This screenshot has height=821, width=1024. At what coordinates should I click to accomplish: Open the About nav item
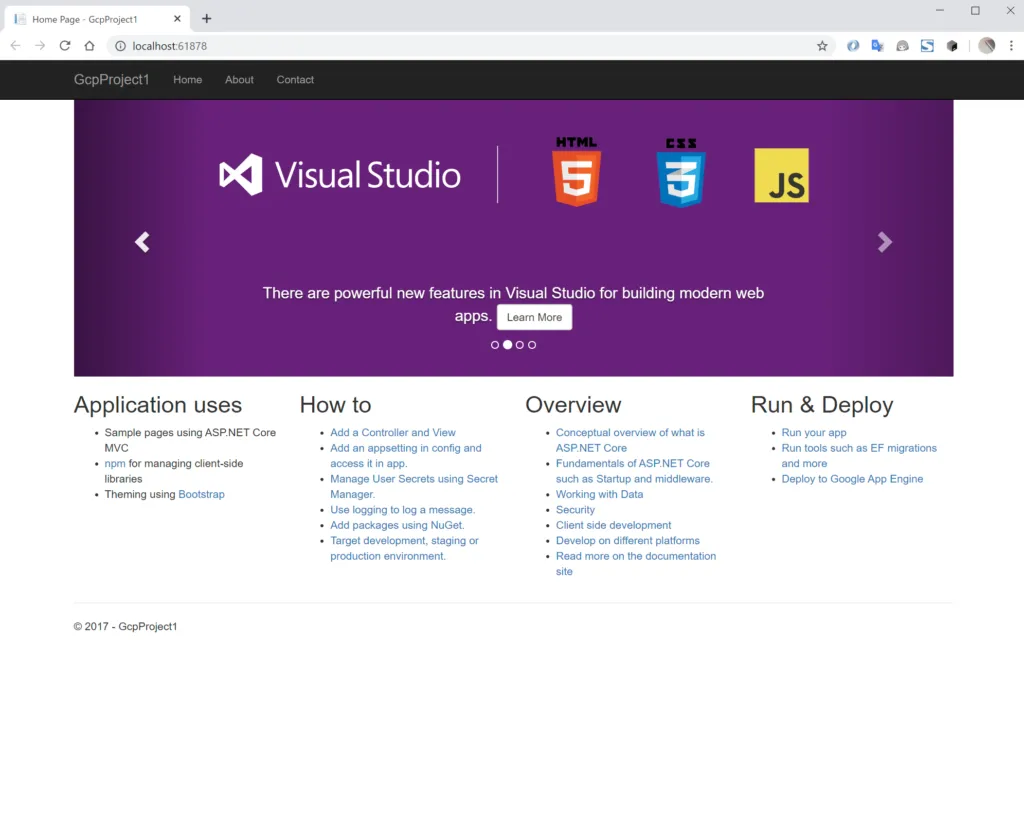[x=239, y=80]
